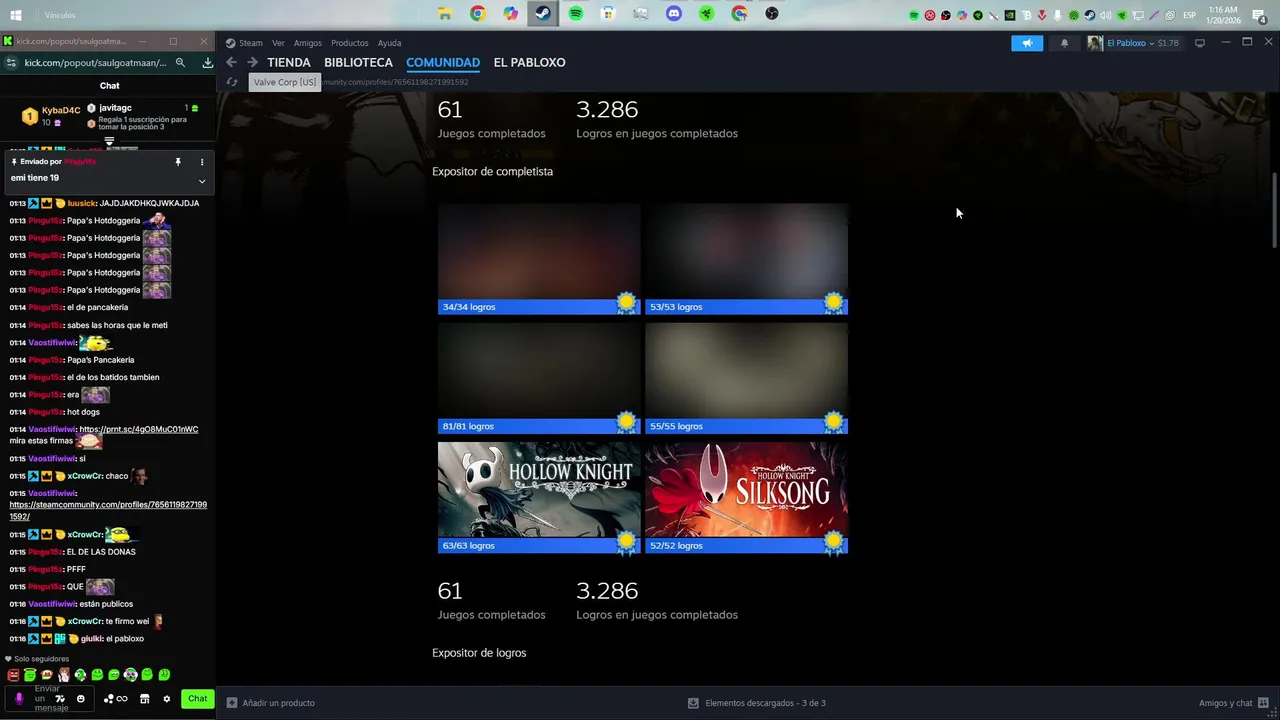
Task: Open Amigos y chat friends icon
Action: [x=1263, y=703]
